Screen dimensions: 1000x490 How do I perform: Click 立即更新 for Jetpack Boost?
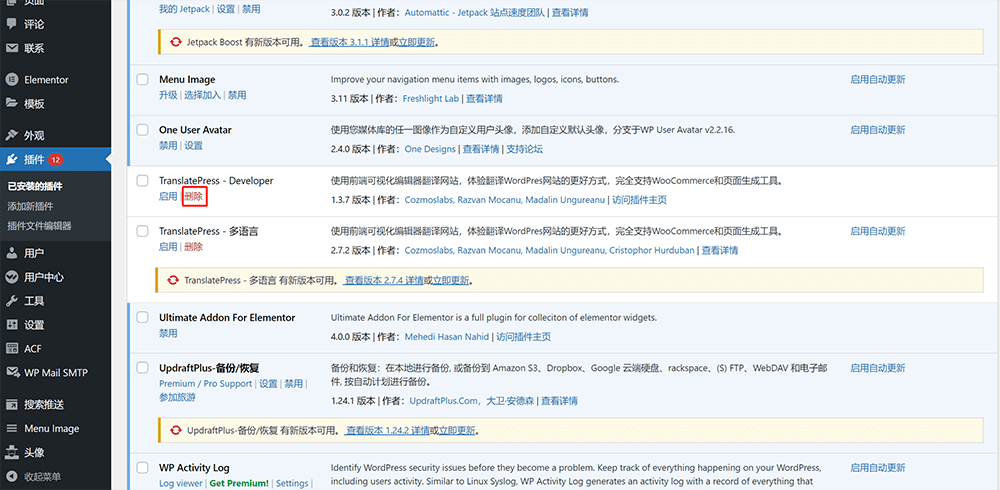click(416, 43)
